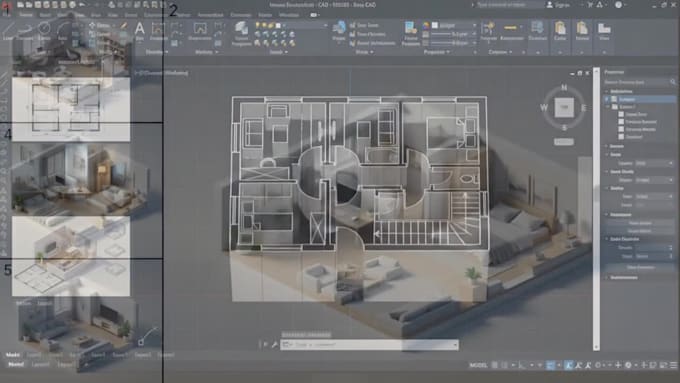
Task: Click the gear workspace icon in status bar
Action: 628,365
